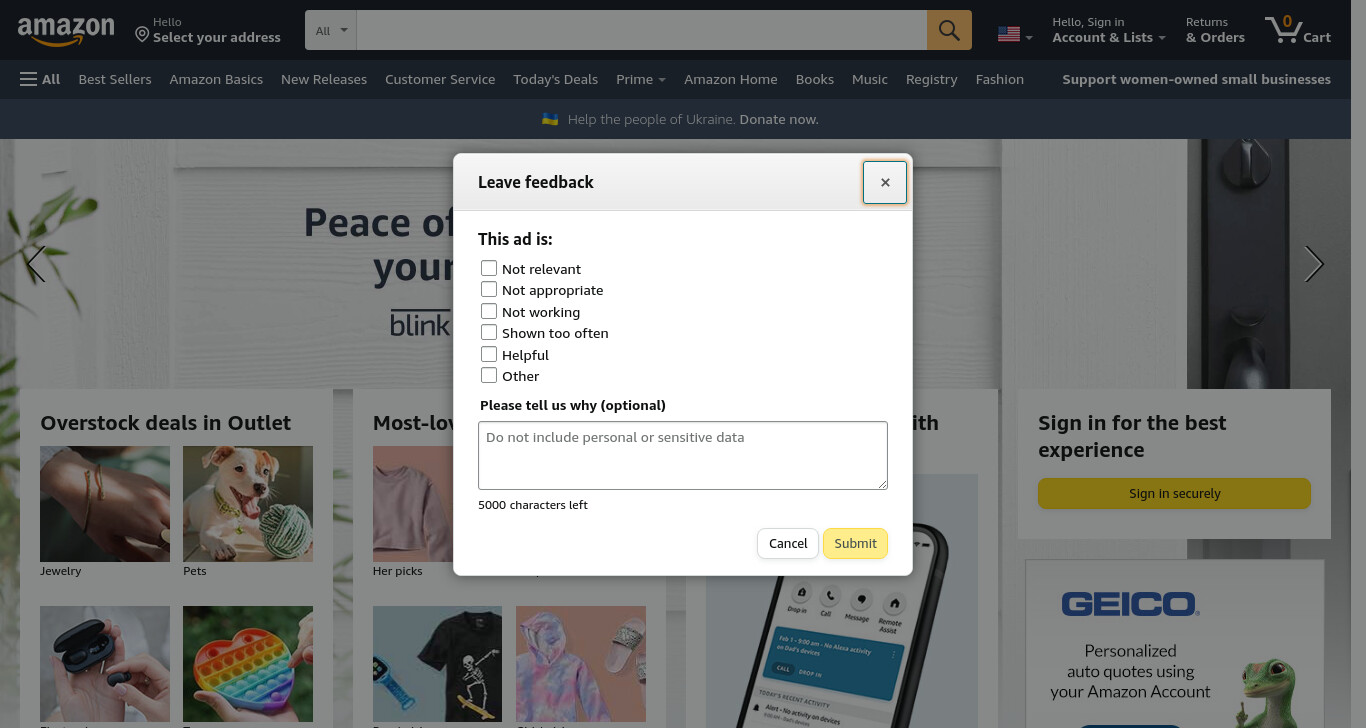1366x728 pixels.
Task: Click the US flag language selector
Action: pyautogui.click(x=1015, y=35)
